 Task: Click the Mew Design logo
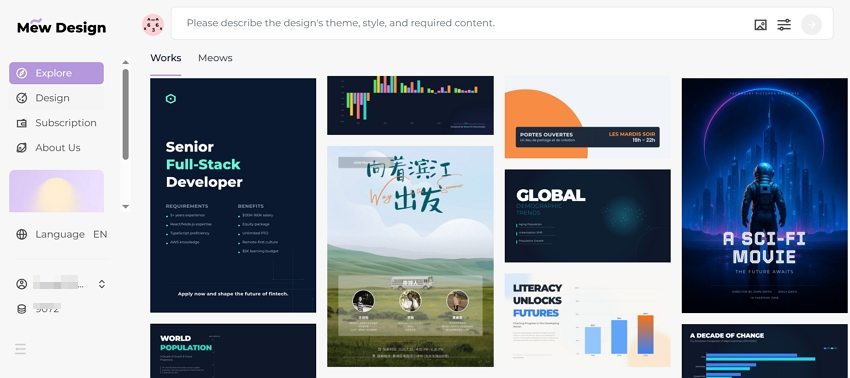click(x=61, y=27)
